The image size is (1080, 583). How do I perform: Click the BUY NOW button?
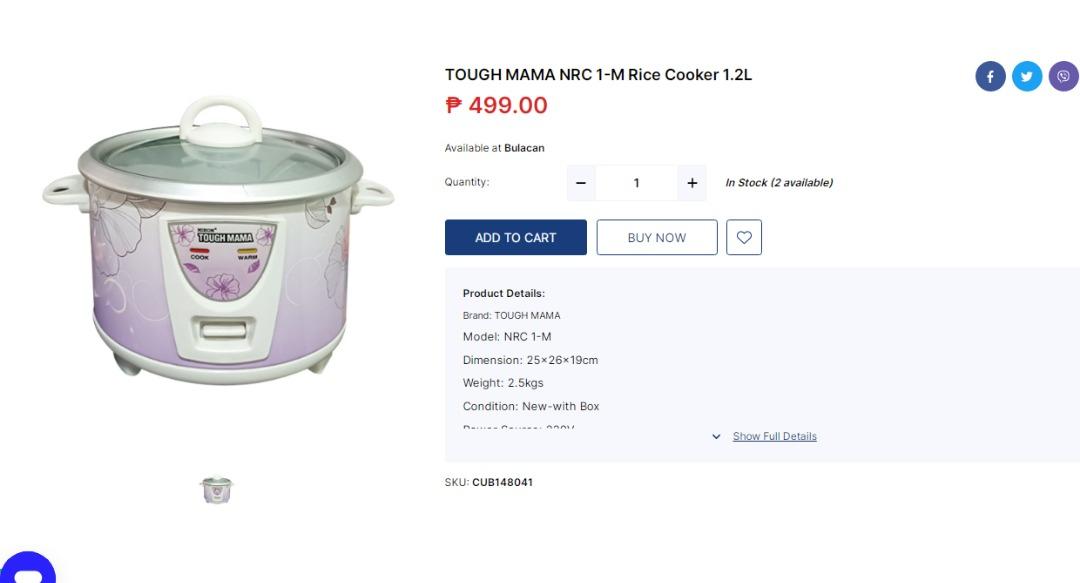click(x=656, y=237)
